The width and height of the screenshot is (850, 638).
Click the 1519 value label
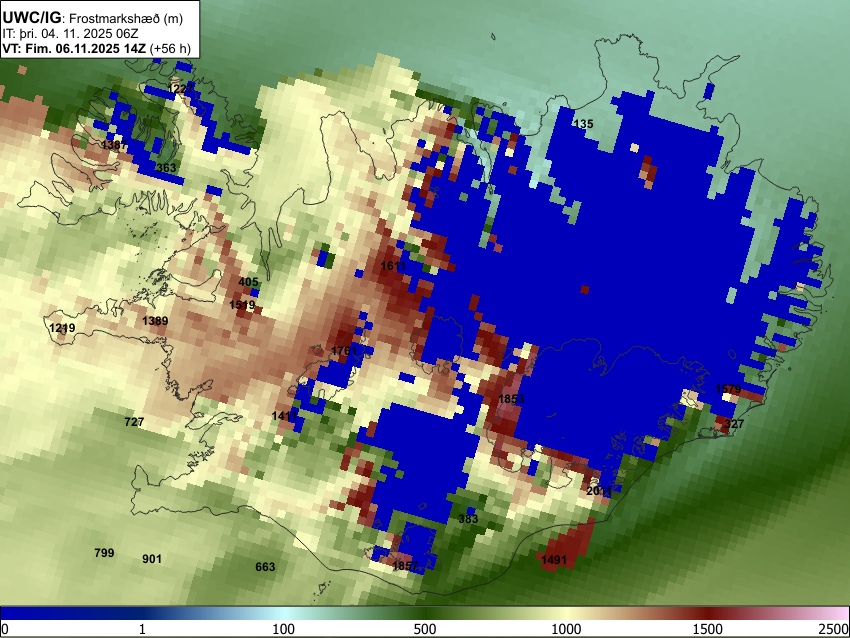coord(242,305)
